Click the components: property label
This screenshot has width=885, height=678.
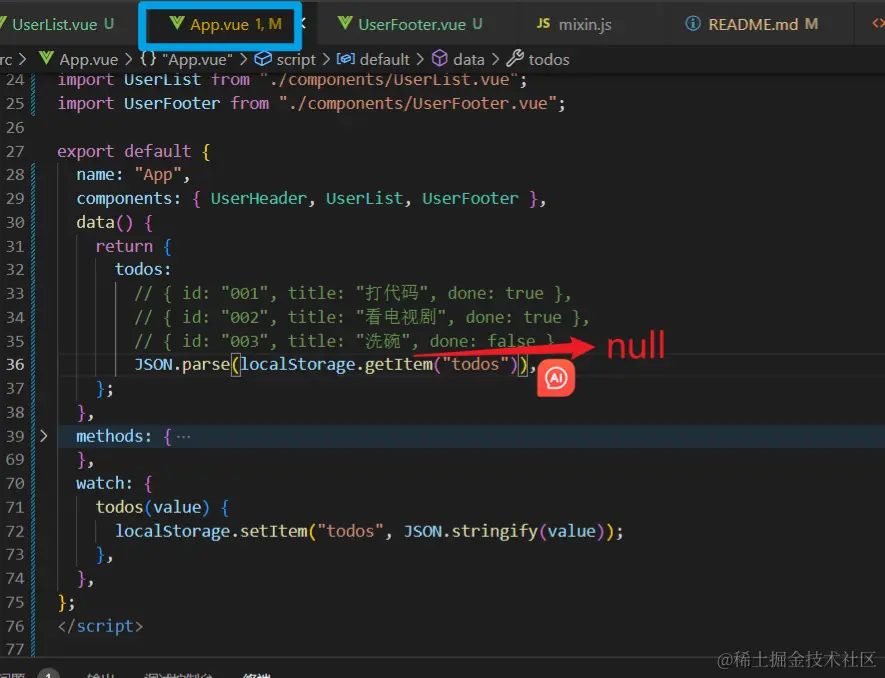point(129,198)
